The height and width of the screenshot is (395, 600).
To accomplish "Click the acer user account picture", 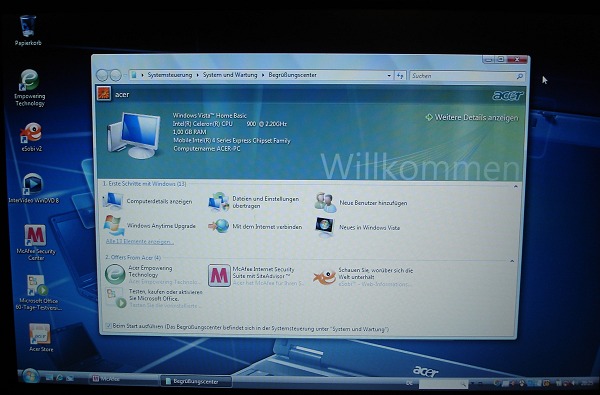I will (x=104, y=94).
